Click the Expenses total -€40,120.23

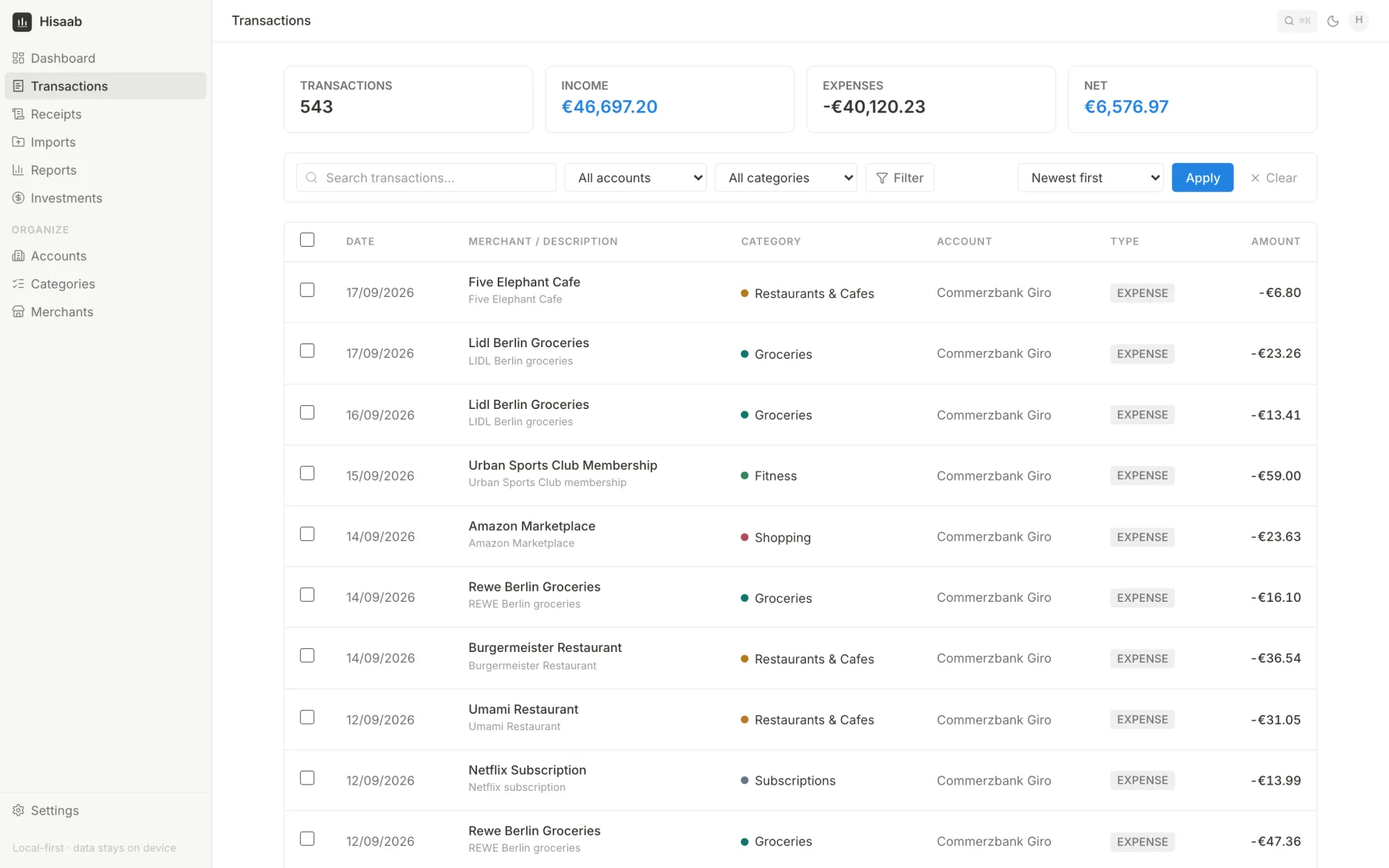(874, 107)
